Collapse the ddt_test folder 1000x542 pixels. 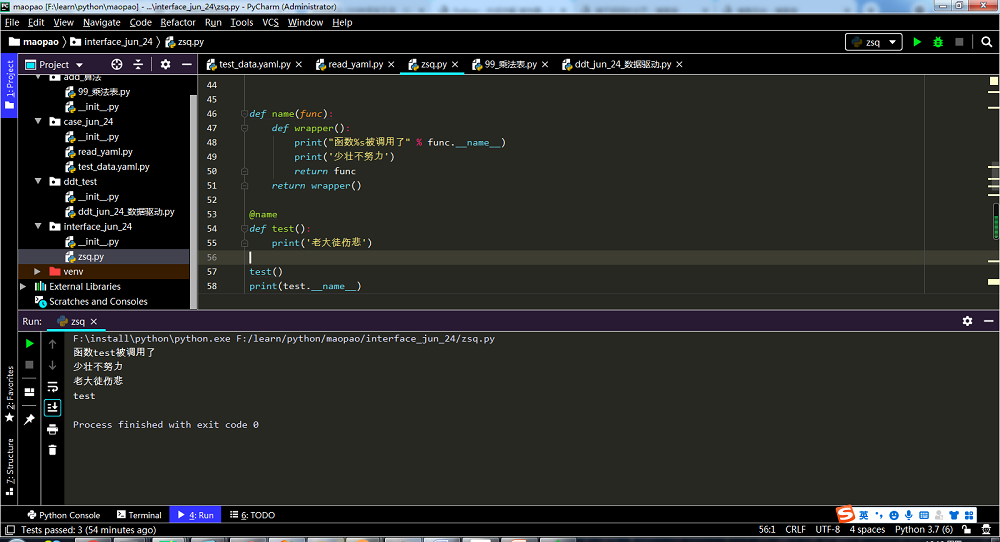pos(38,182)
